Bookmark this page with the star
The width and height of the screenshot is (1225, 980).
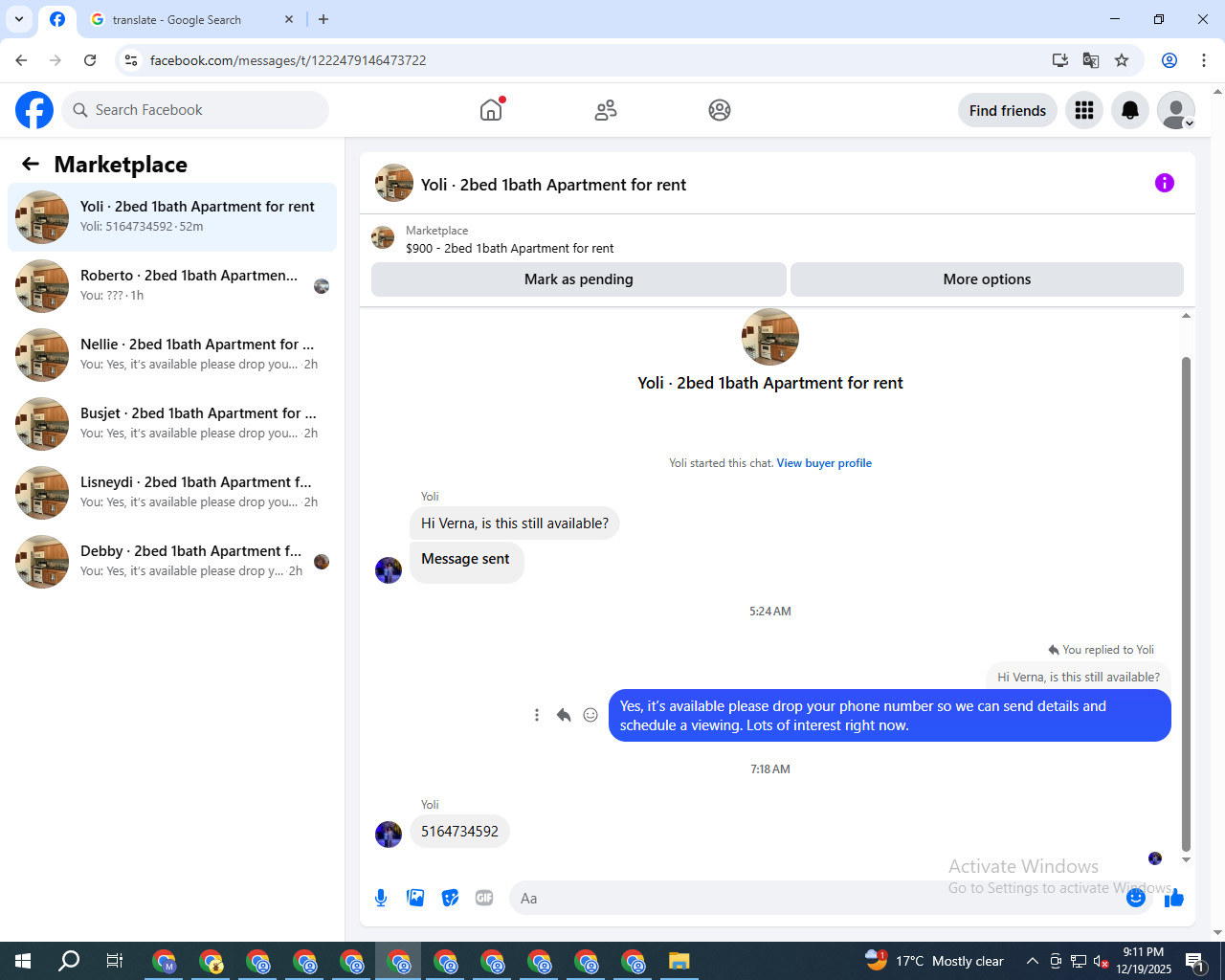pyautogui.click(x=1122, y=60)
